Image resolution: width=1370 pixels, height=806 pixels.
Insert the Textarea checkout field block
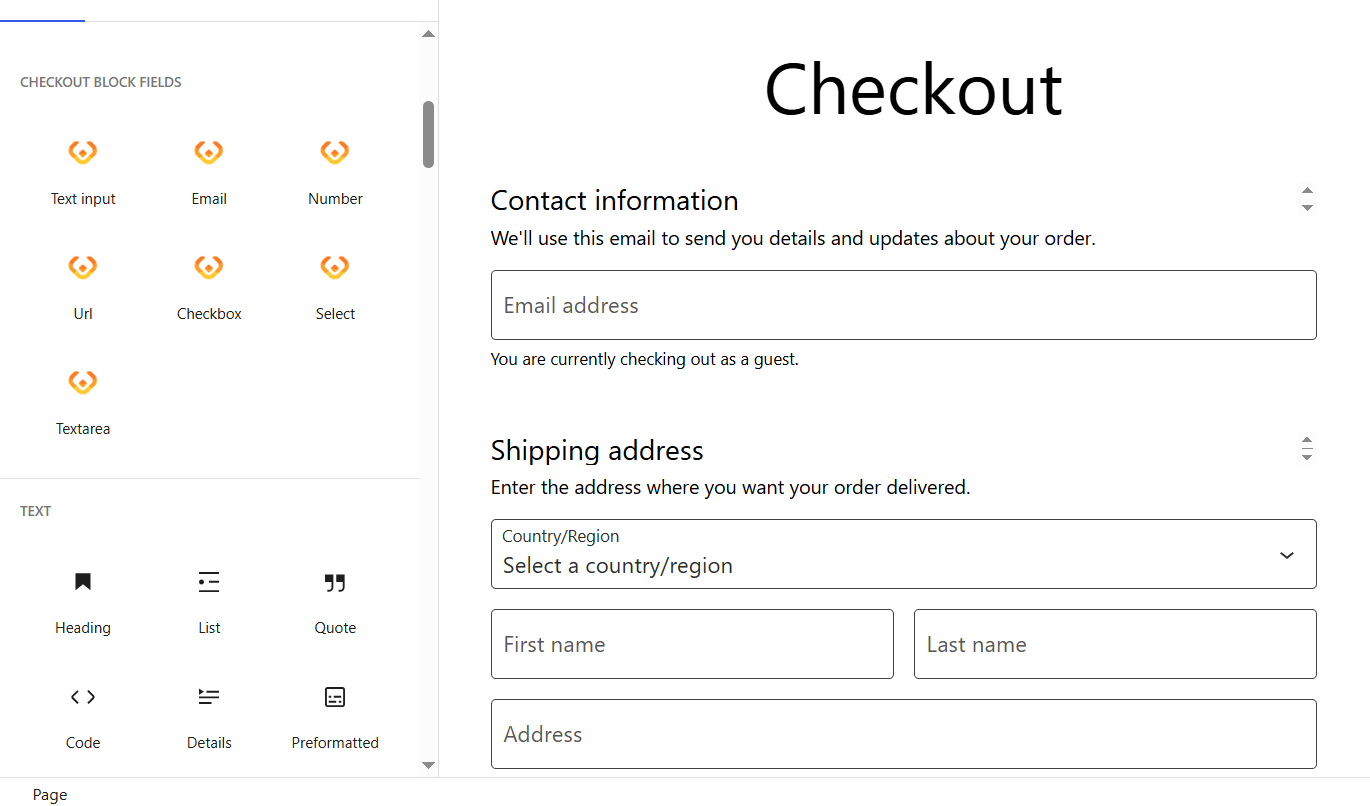pyautogui.click(x=83, y=401)
